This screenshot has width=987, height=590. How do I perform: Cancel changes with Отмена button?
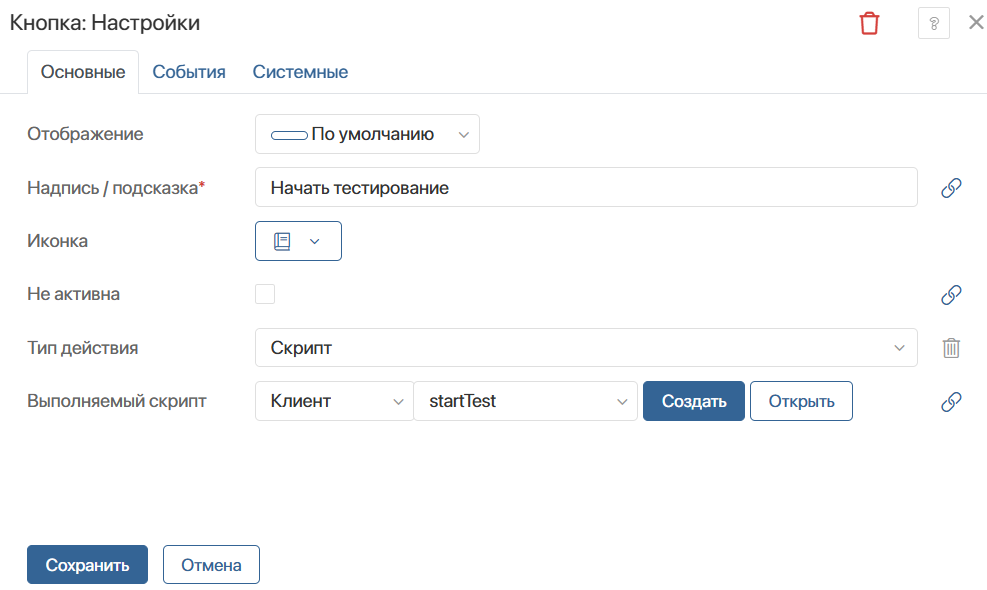click(212, 565)
